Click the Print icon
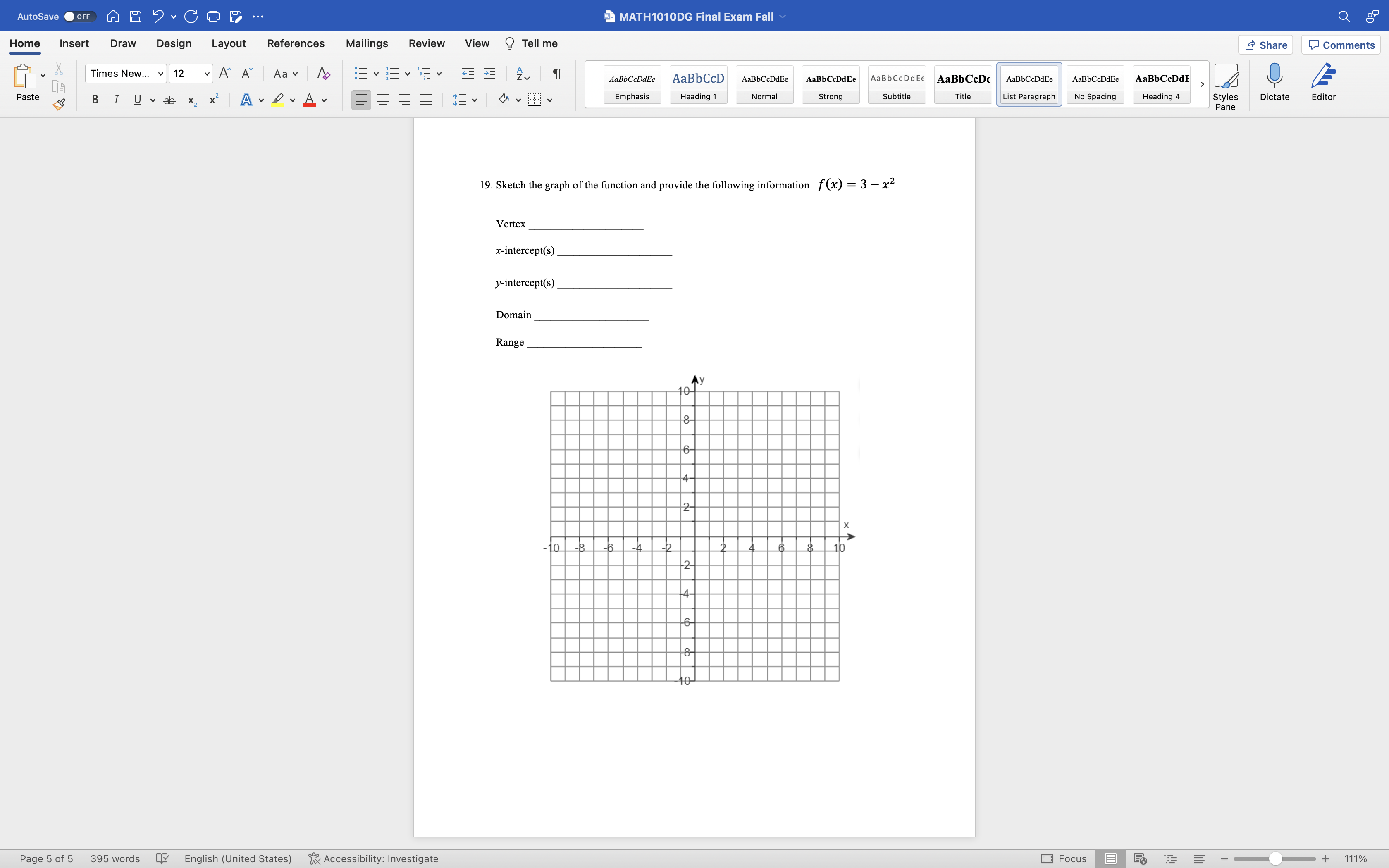The height and width of the screenshot is (868, 1389). (213, 17)
